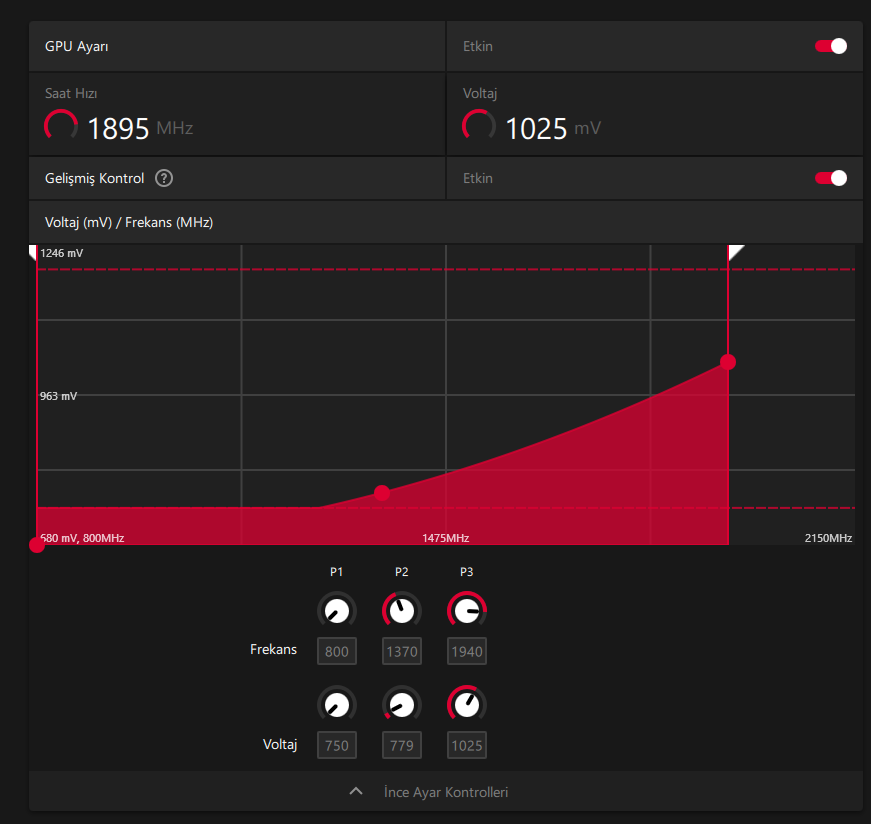Screen dimensions: 871x824
Task: Focus the P2 frequency field showing 1370
Action: point(402,651)
